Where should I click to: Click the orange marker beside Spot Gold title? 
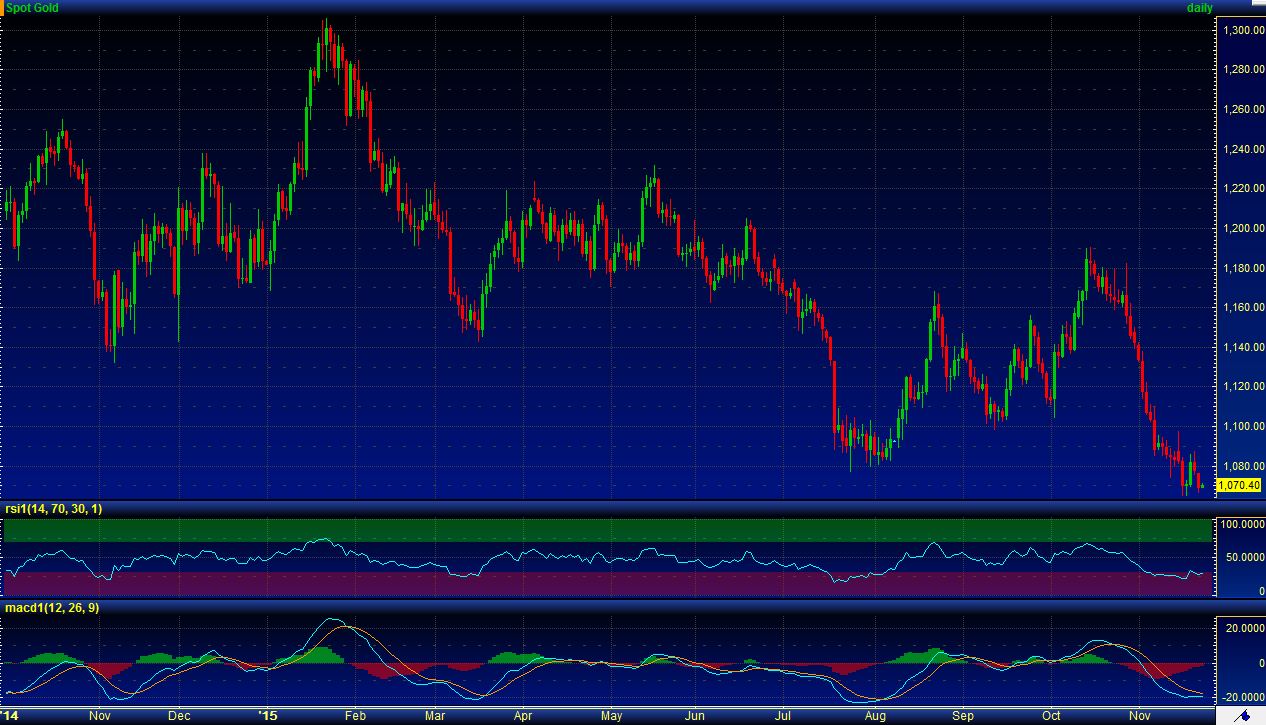(x=2, y=7)
